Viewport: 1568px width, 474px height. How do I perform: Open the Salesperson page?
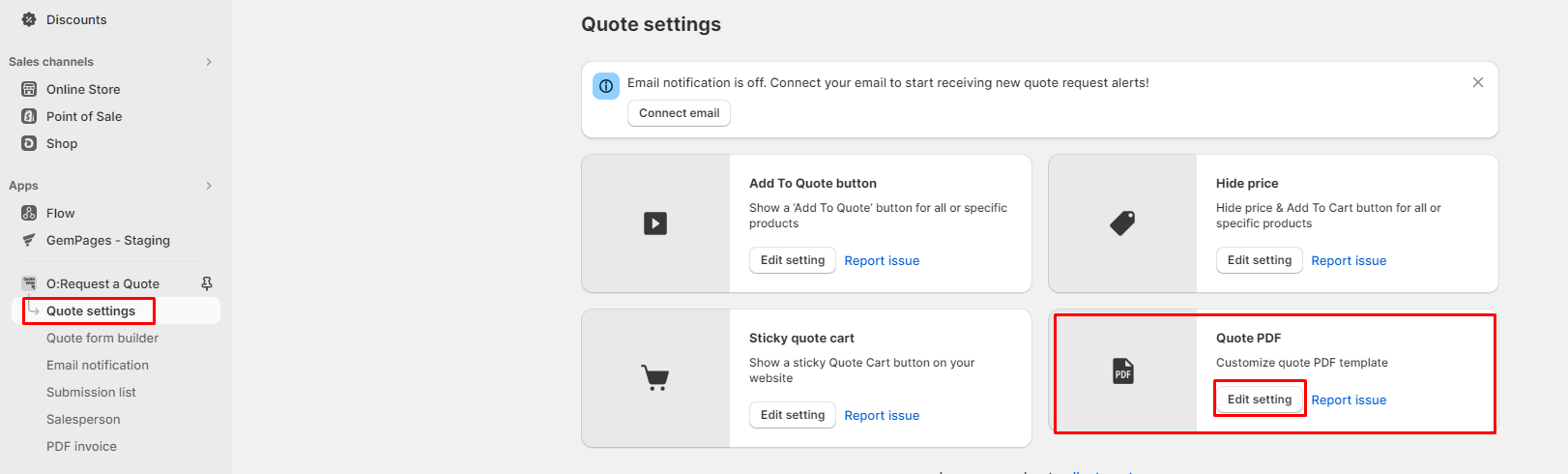[83, 419]
